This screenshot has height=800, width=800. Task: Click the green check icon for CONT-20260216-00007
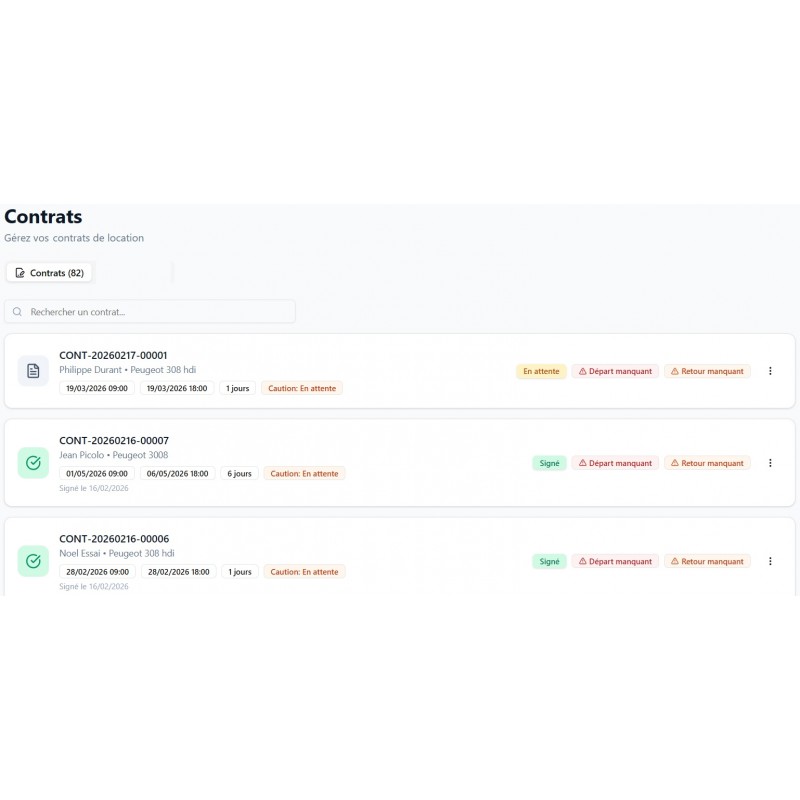tap(33, 463)
